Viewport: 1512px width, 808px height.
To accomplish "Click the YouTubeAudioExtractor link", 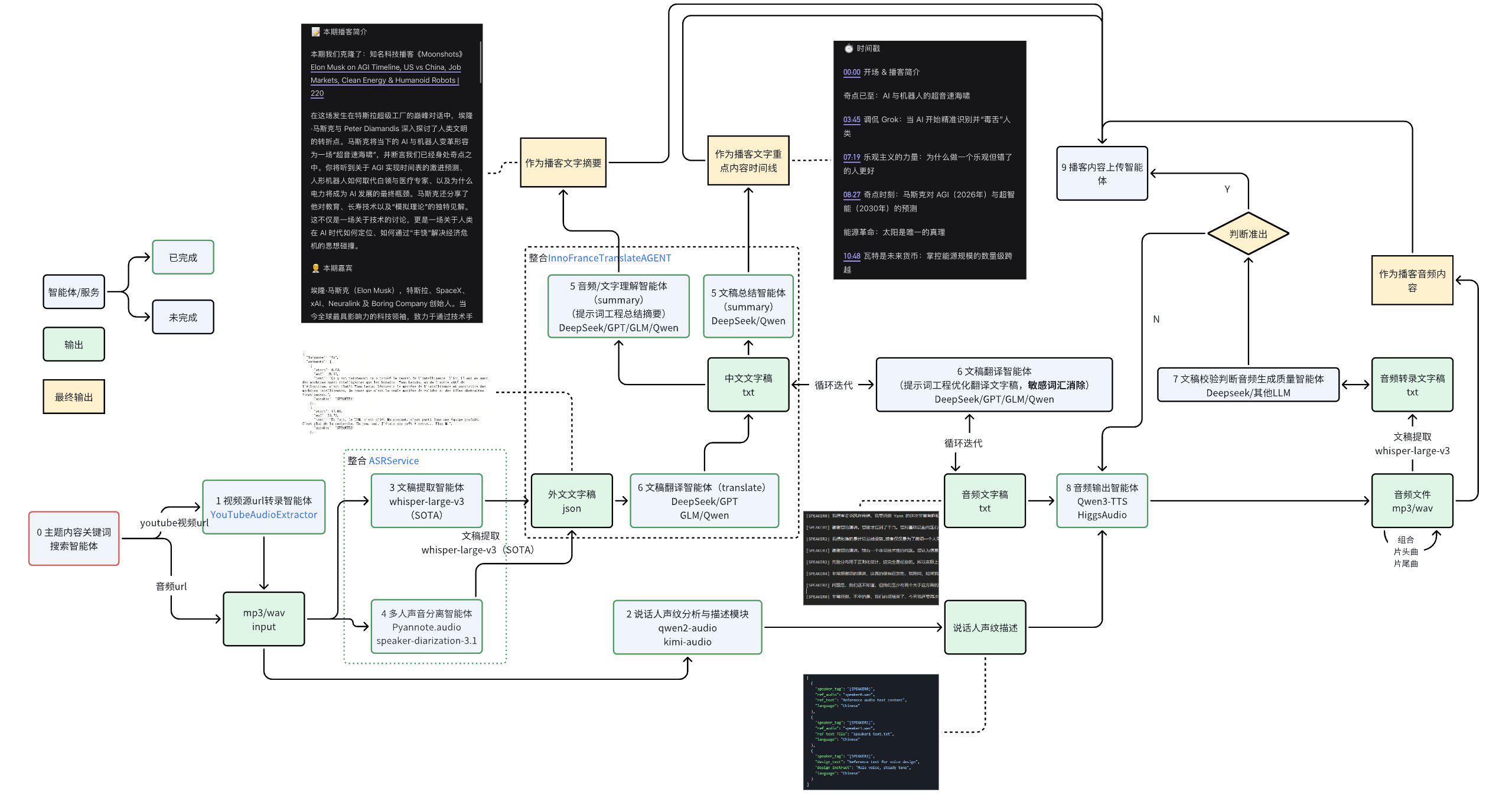I will pyautogui.click(x=263, y=514).
